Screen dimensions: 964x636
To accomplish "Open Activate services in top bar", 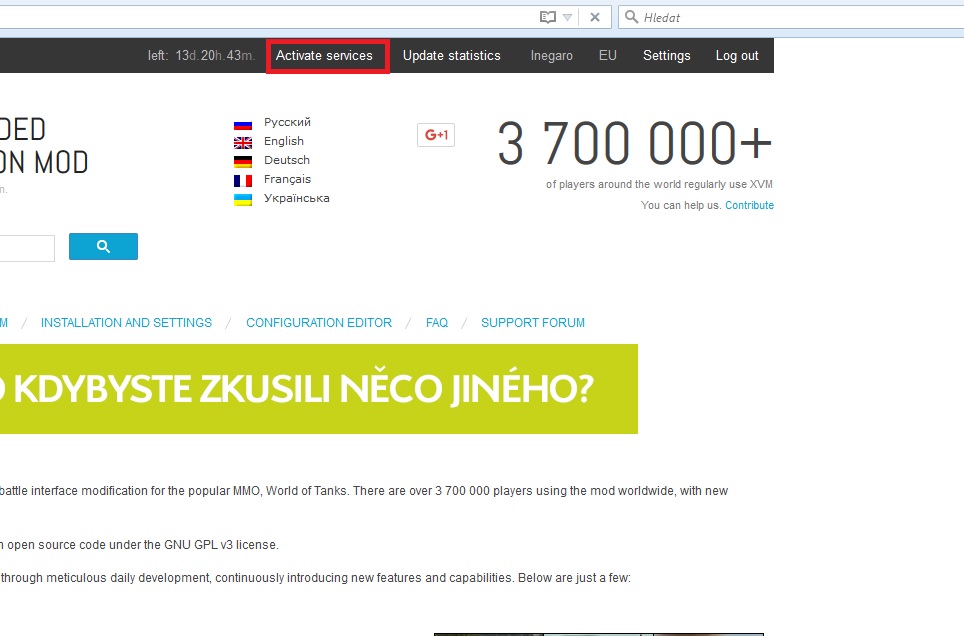I will 324,55.
